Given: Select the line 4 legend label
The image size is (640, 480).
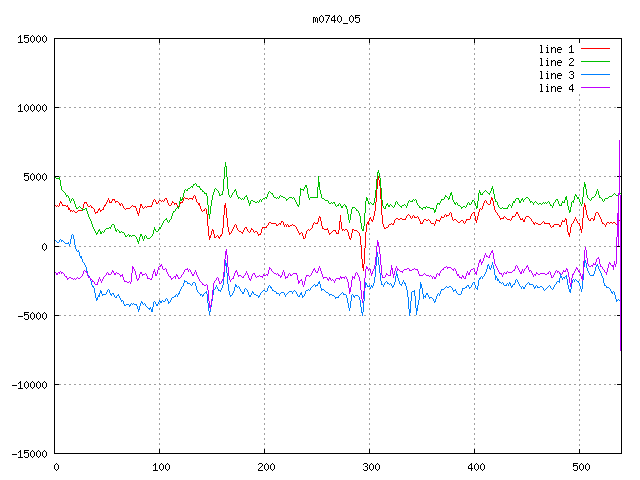Looking at the screenshot, I should [x=557, y=88].
